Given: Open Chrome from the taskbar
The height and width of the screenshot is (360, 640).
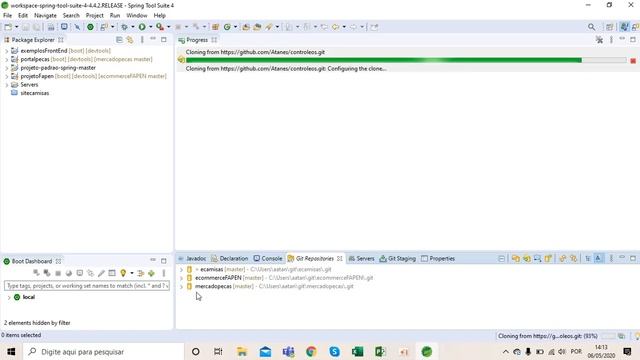Looking at the screenshot, I should point(311,351).
